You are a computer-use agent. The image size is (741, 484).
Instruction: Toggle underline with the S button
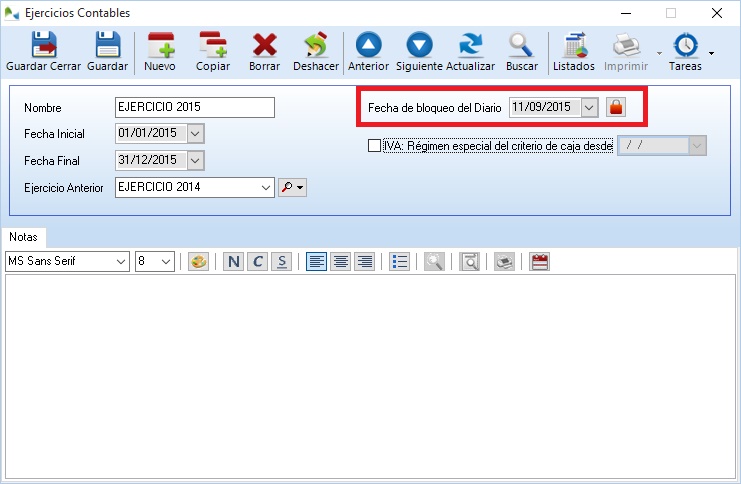(x=282, y=261)
